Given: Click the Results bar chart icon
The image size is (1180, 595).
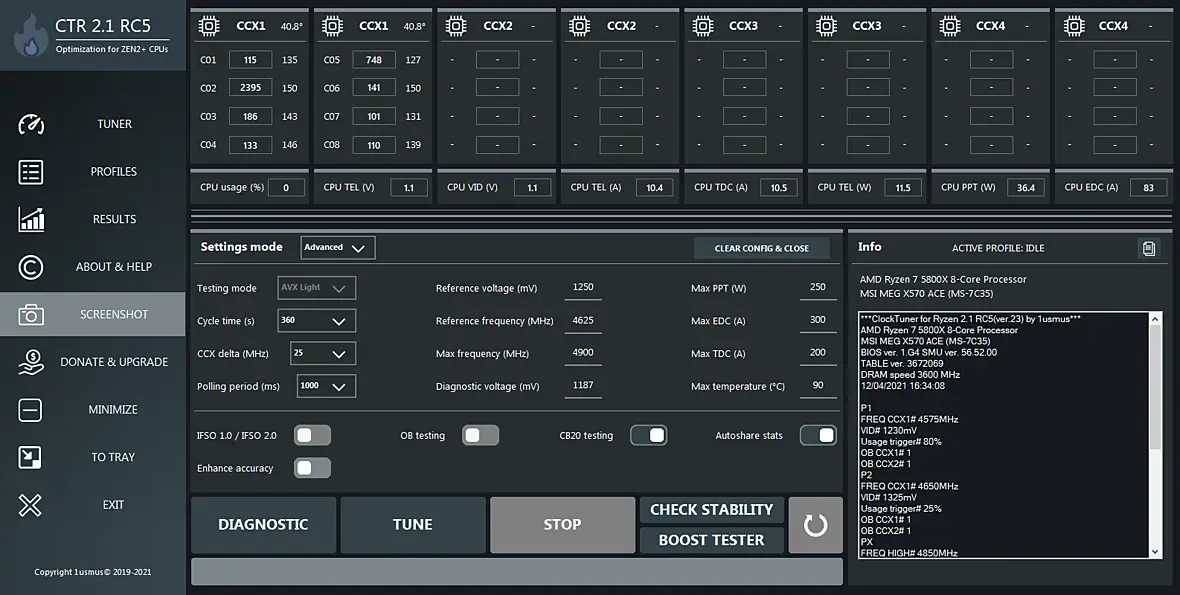Looking at the screenshot, I should coord(31,219).
